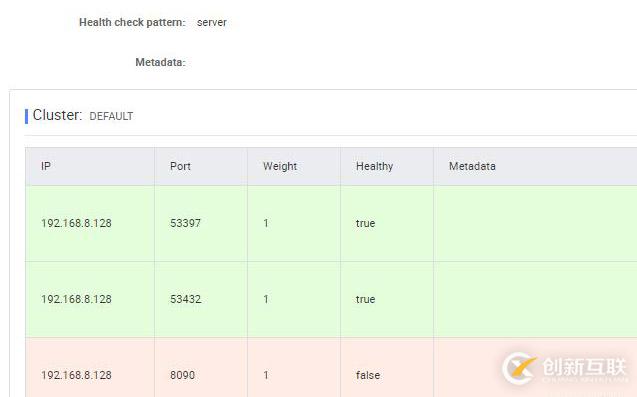Select 'true' in the 53397 row
The height and width of the screenshot is (397, 637).
pyautogui.click(x=366, y=223)
